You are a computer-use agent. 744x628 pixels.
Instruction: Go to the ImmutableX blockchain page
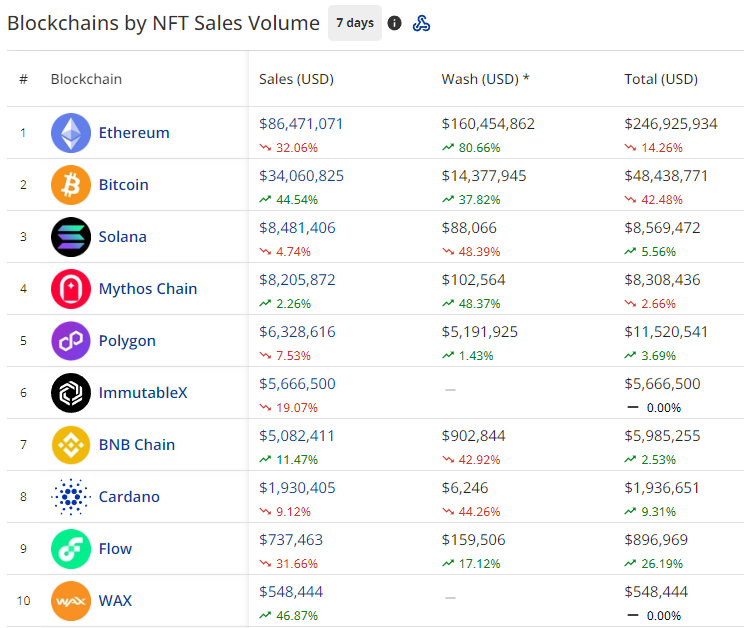(143, 393)
